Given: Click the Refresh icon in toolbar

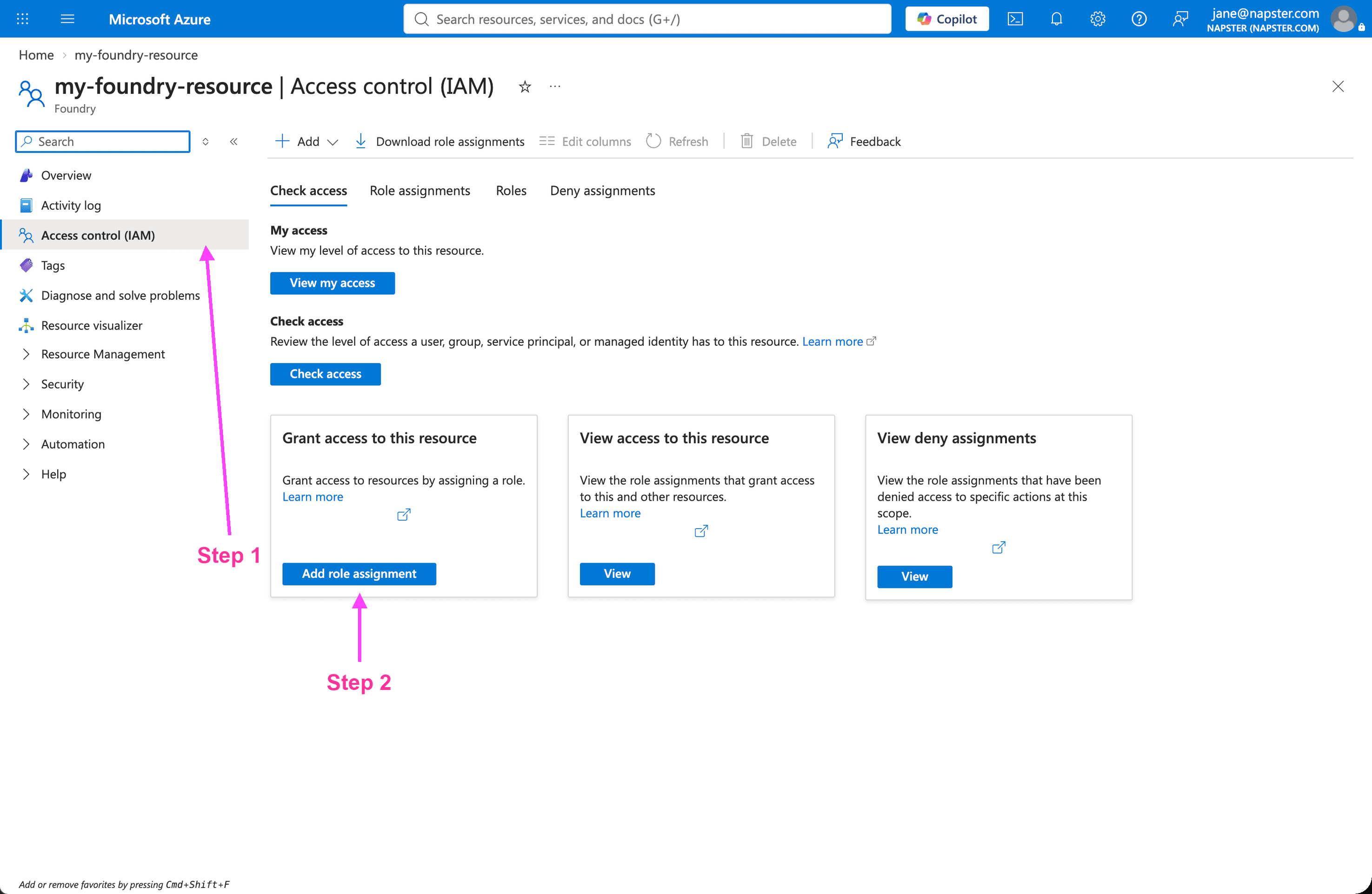Looking at the screenshot, I should 653,141.
